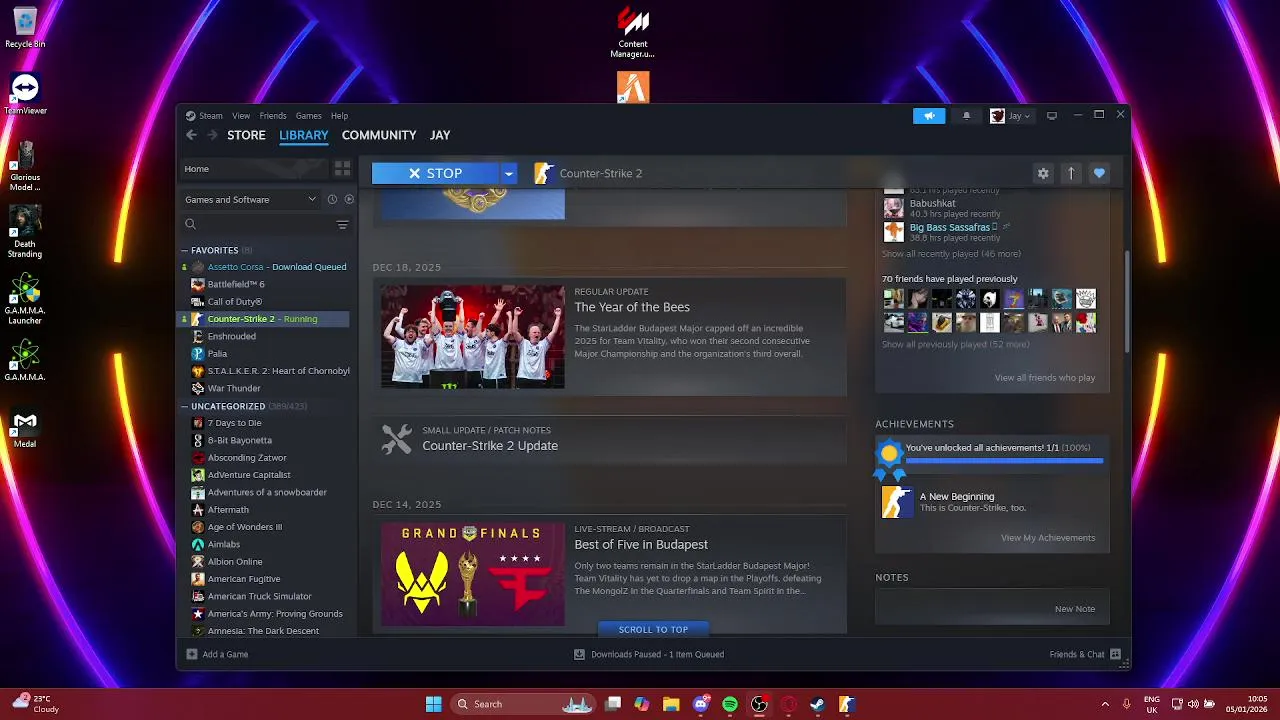Screen dimensions: 1280x720
Task: Switch to the Store tab
Action: point(246,135)
